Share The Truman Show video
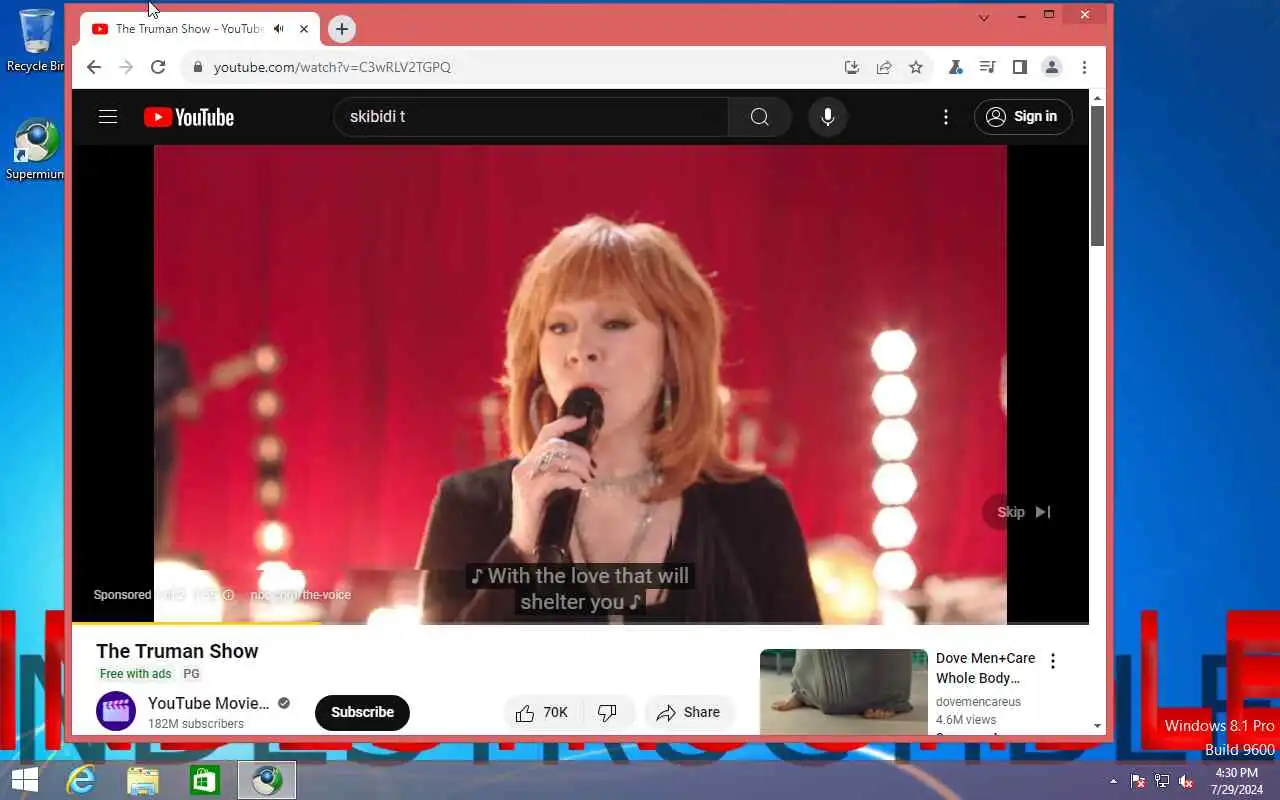The height and width of the screenshot is (800, 1280). (689, 713)
